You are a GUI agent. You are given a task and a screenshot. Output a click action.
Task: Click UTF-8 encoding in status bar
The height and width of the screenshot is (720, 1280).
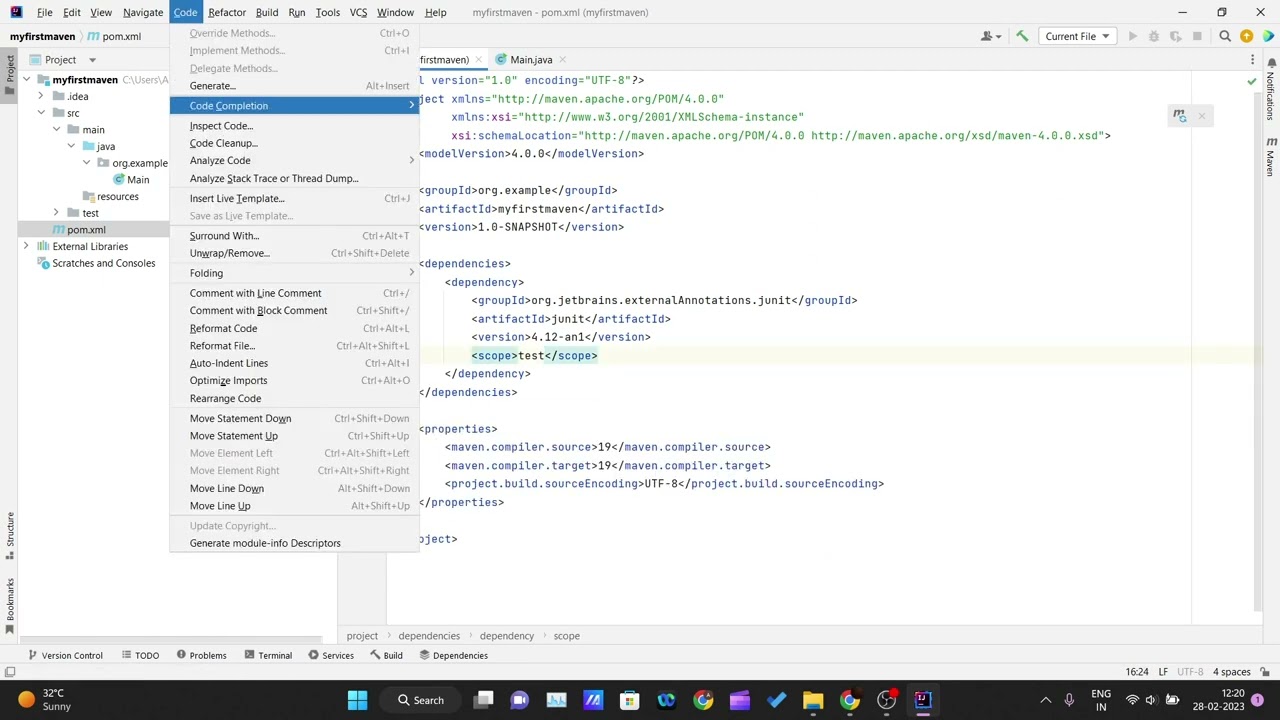click(1190, 672)
